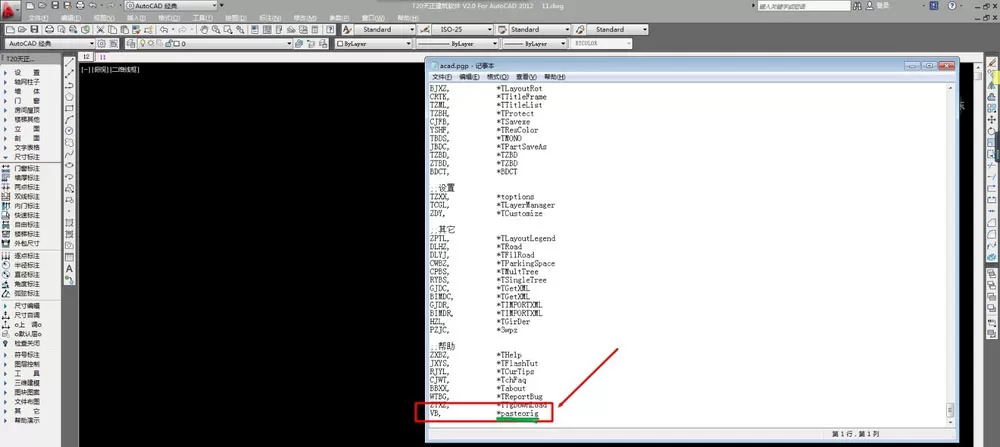Select the Arc draw tool

pyautogui.click(x=70, y=119)
